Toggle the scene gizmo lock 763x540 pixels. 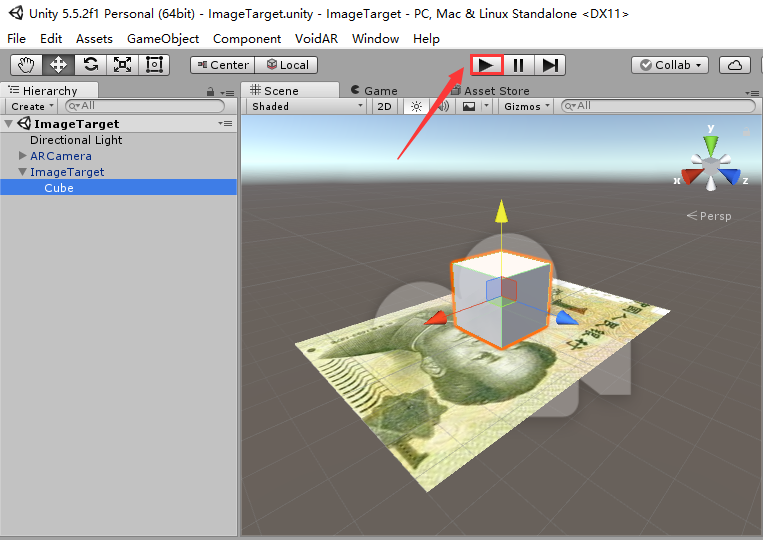(x=746, y=131)
